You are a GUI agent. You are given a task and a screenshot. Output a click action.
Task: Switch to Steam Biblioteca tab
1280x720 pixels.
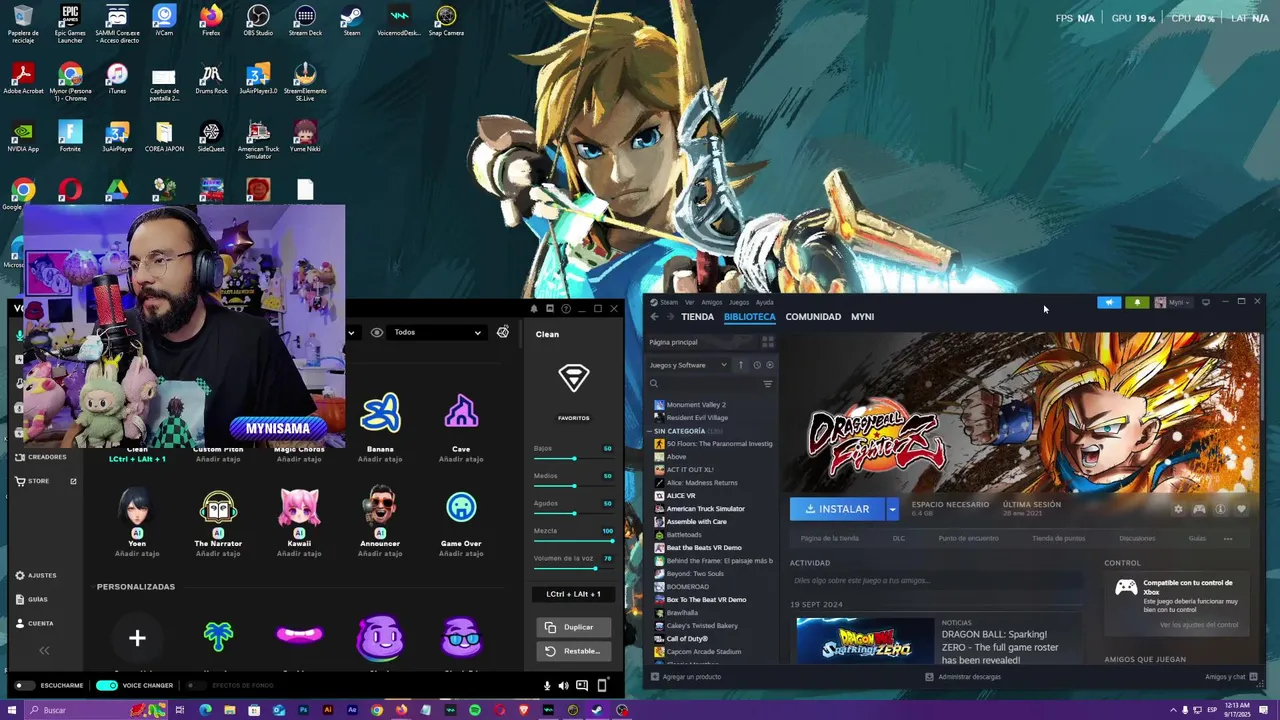pos(749,316)
